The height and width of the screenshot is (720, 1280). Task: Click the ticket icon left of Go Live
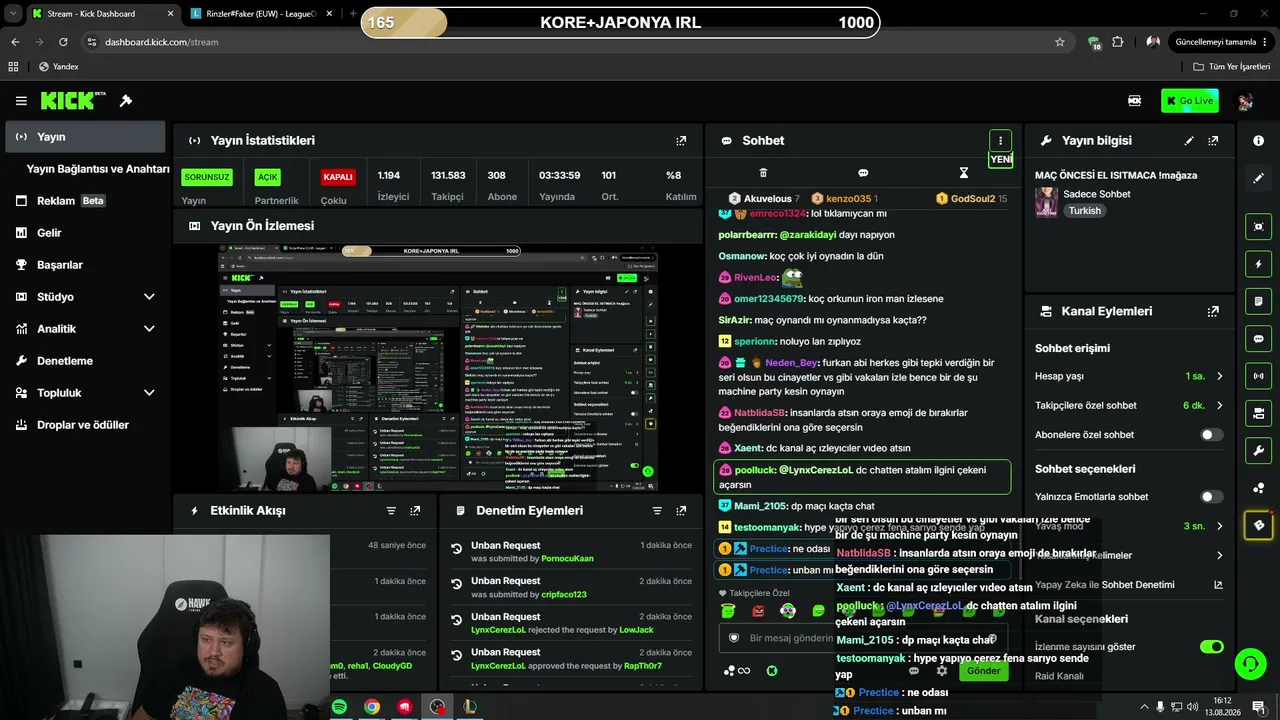pyautogui.click(x=1135, y=101)
